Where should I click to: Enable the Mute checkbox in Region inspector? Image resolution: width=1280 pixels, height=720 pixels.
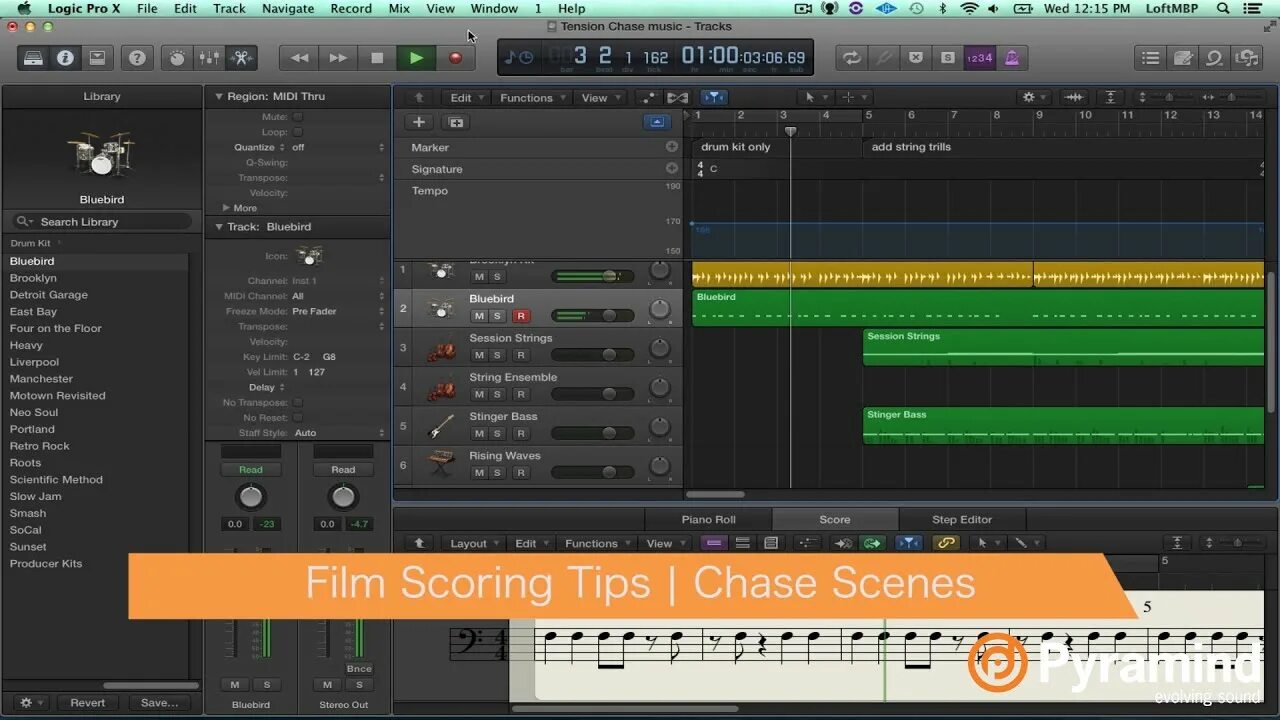point(297,117)
